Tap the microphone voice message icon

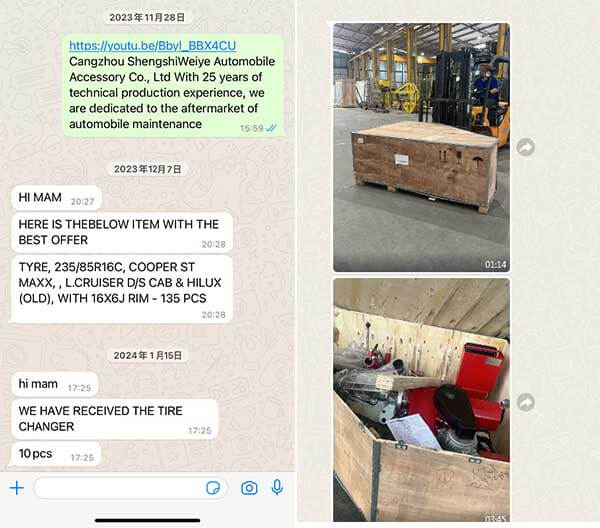click(277, 487)
